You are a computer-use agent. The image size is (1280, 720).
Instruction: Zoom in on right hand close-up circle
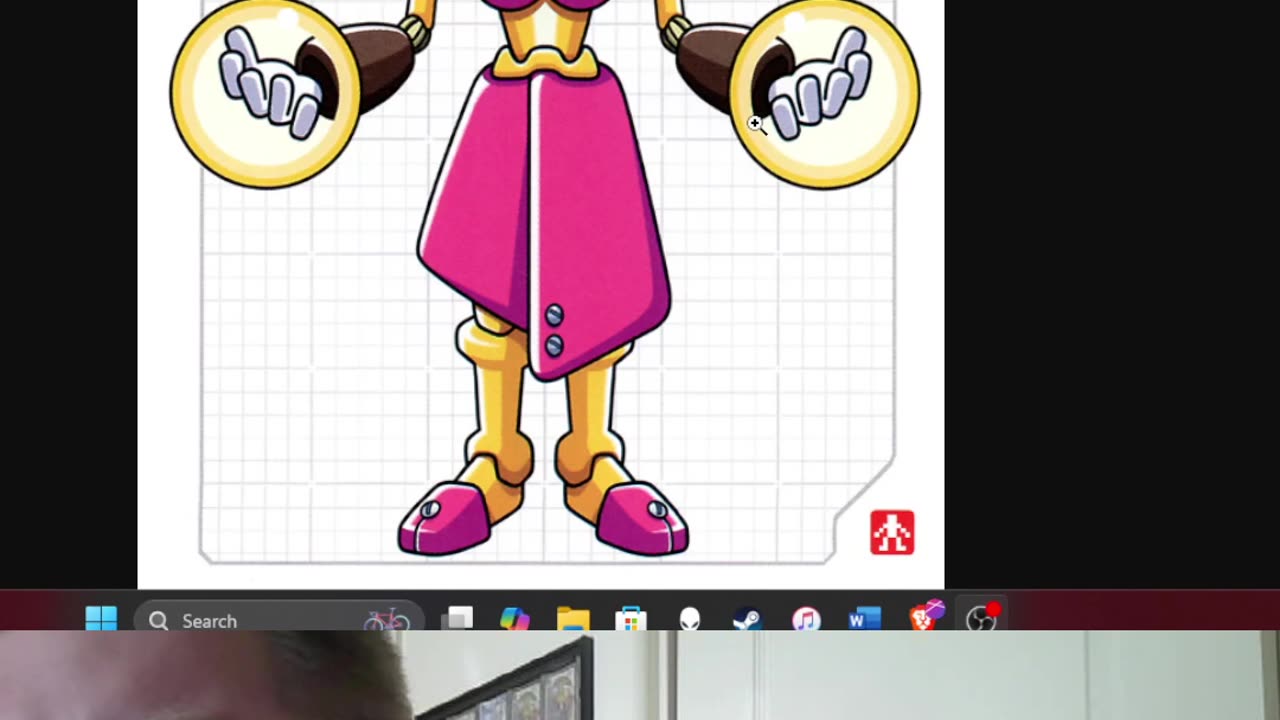coord(825,92)
